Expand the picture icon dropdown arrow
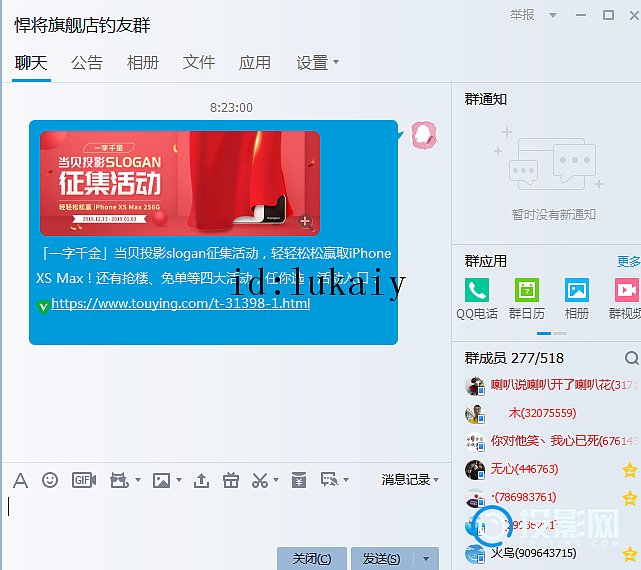Image resolution: width=641 pixels, height=570 pixels. tap(179, 480)
